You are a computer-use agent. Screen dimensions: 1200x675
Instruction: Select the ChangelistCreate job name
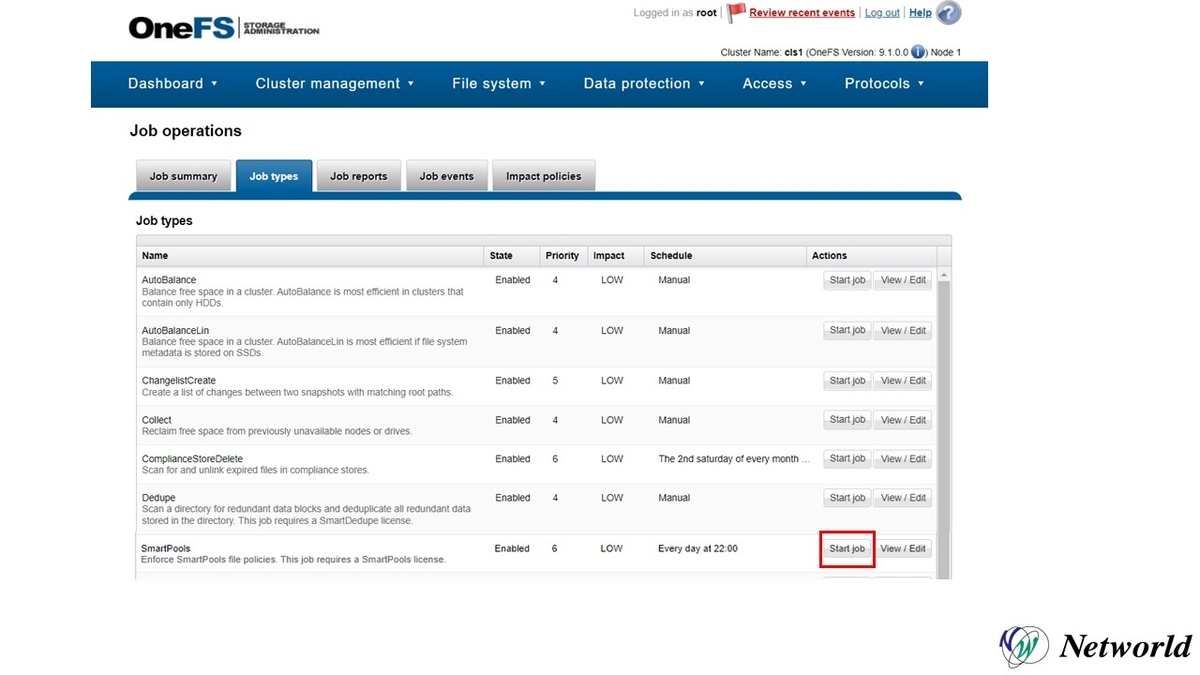click(x=179, y=381)
